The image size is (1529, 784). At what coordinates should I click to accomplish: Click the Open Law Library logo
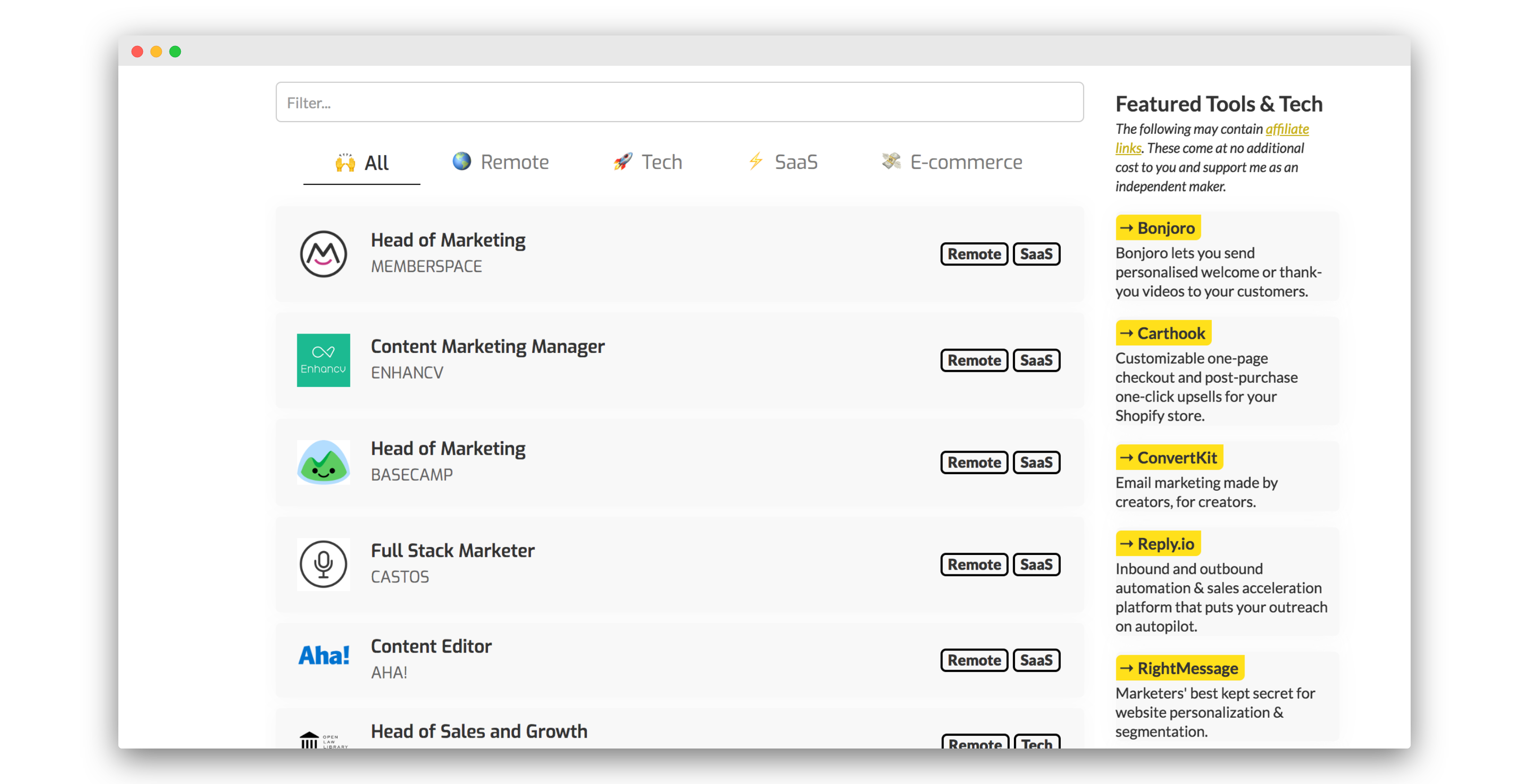coord(323,740)
